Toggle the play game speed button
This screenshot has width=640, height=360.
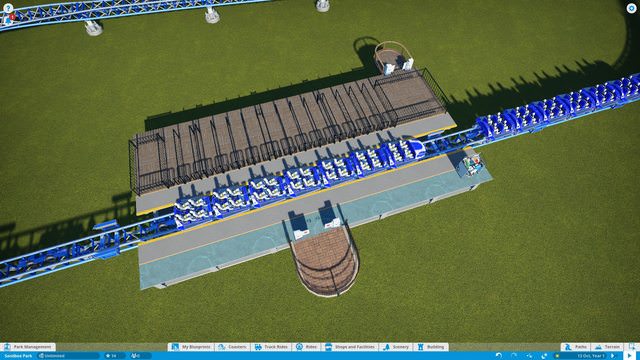pos(630,356)
